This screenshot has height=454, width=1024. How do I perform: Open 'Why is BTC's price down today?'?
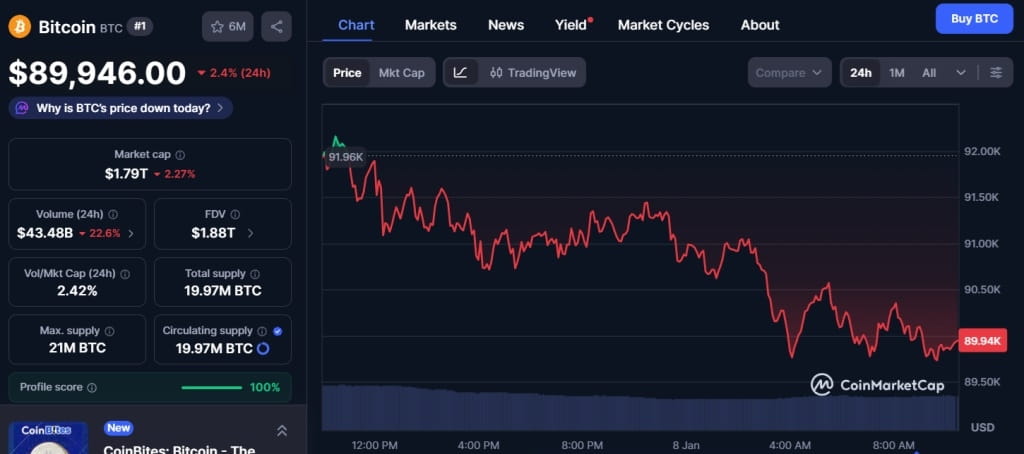tap(121, 108)
